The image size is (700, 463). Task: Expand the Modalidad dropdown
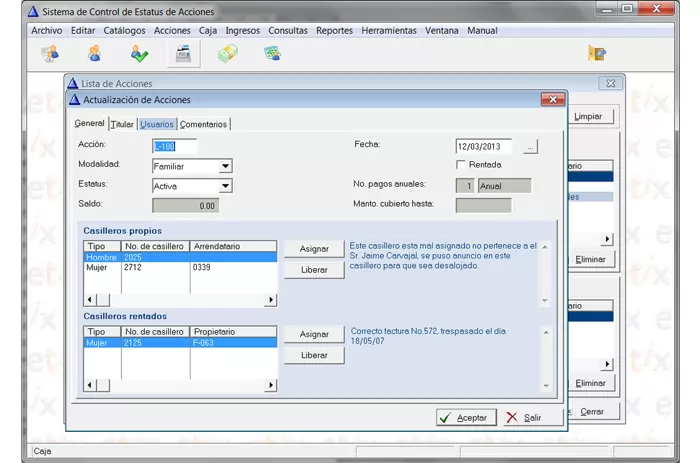click(x=225, y=166)
